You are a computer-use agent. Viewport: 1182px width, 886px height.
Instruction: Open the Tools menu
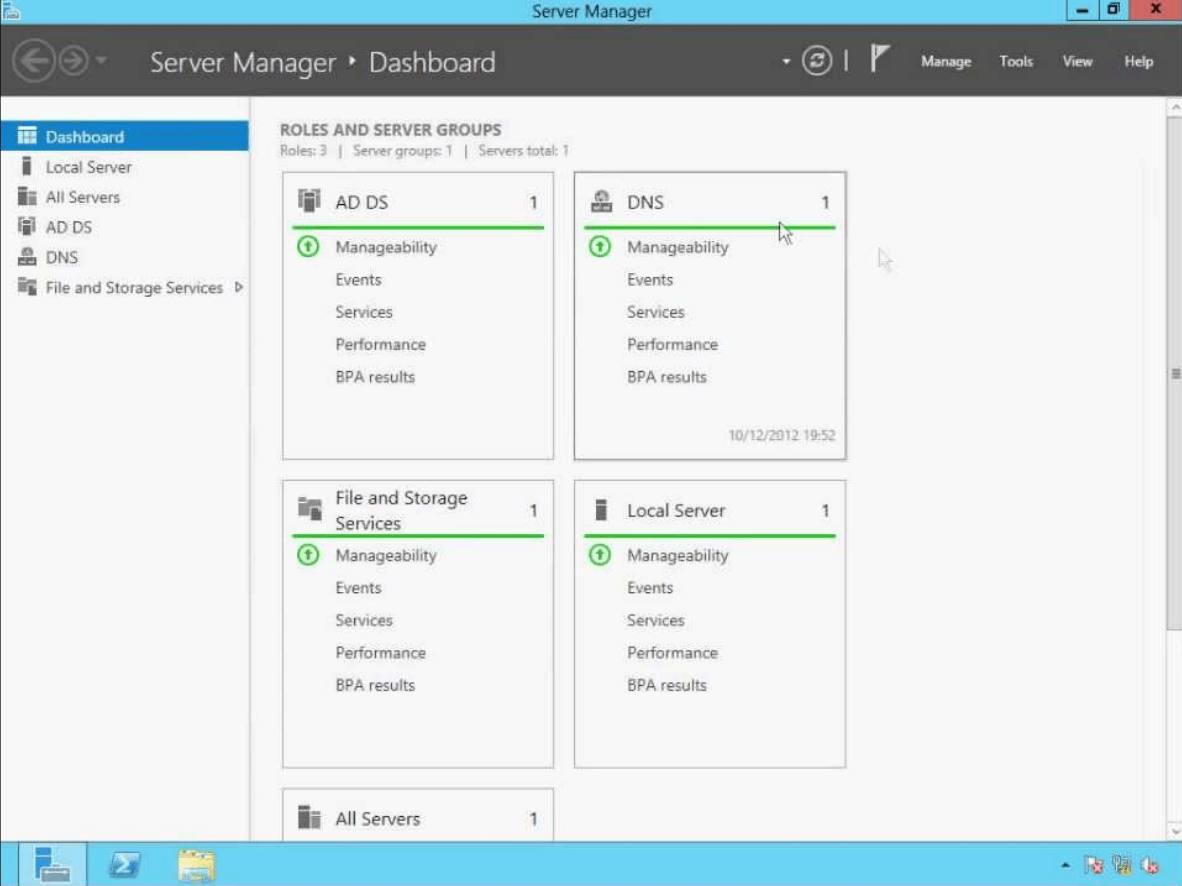click(1015, 61)
